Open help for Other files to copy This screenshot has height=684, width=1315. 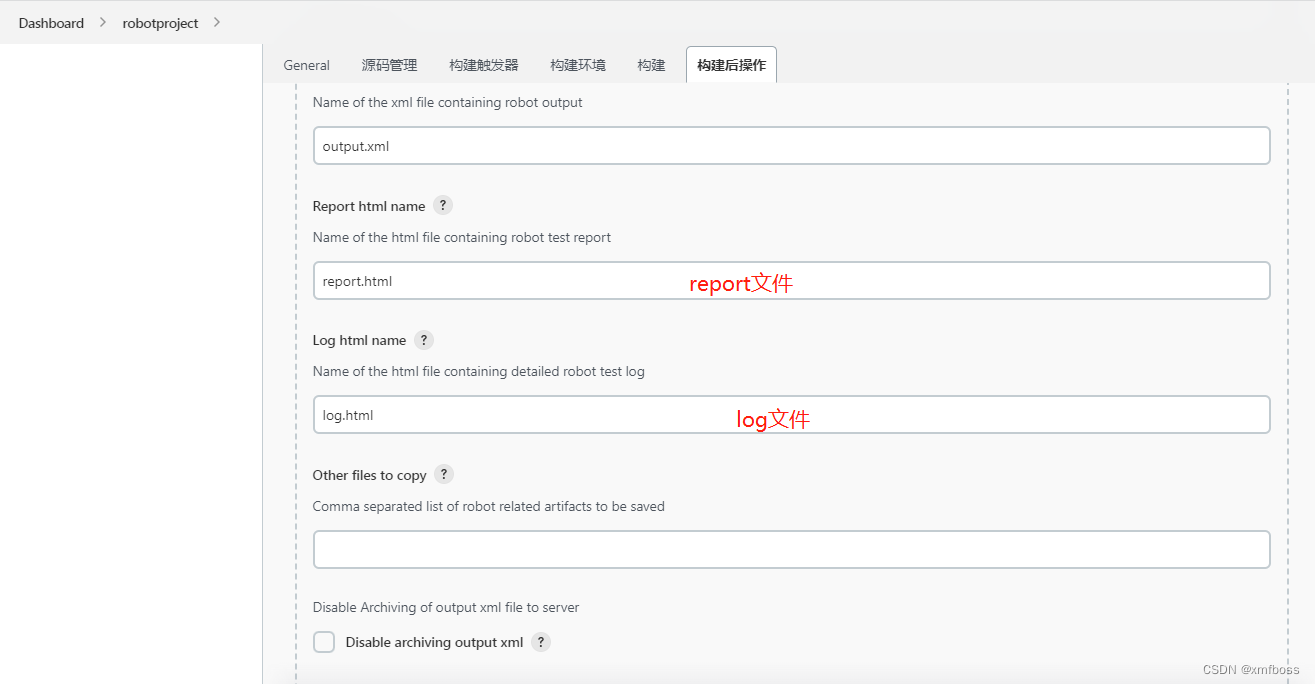445,474
